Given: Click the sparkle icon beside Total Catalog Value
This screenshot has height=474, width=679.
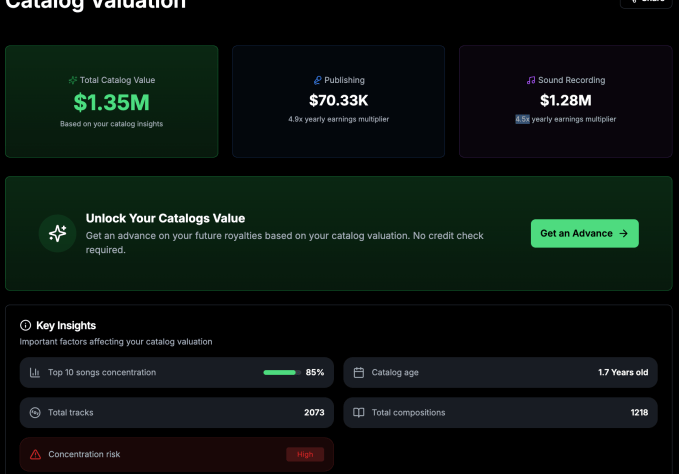Looking at the screenshot, I should [x=73, y=80].
